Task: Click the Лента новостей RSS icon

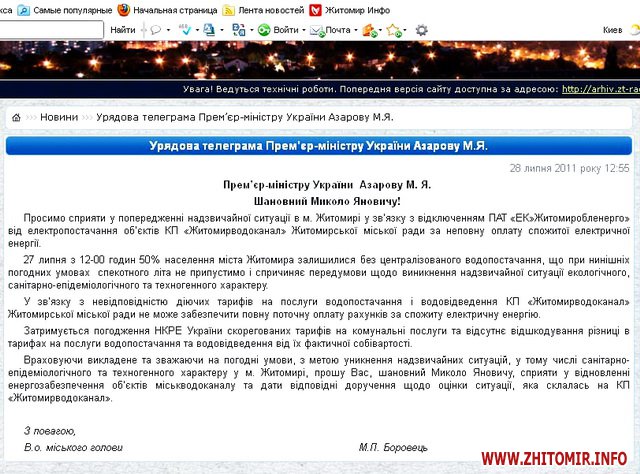Action: (229, 9)
